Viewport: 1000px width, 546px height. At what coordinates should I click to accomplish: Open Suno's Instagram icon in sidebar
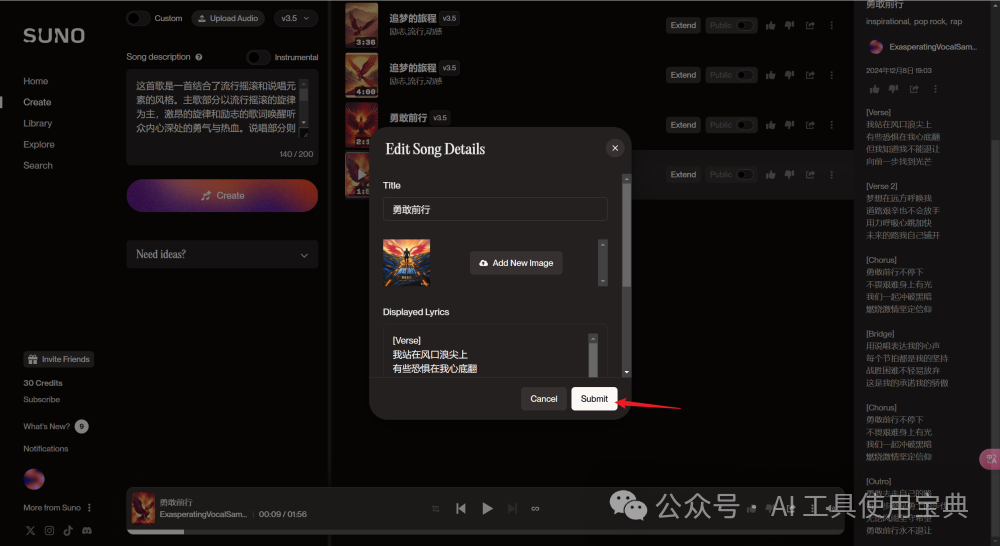point(49,531)
